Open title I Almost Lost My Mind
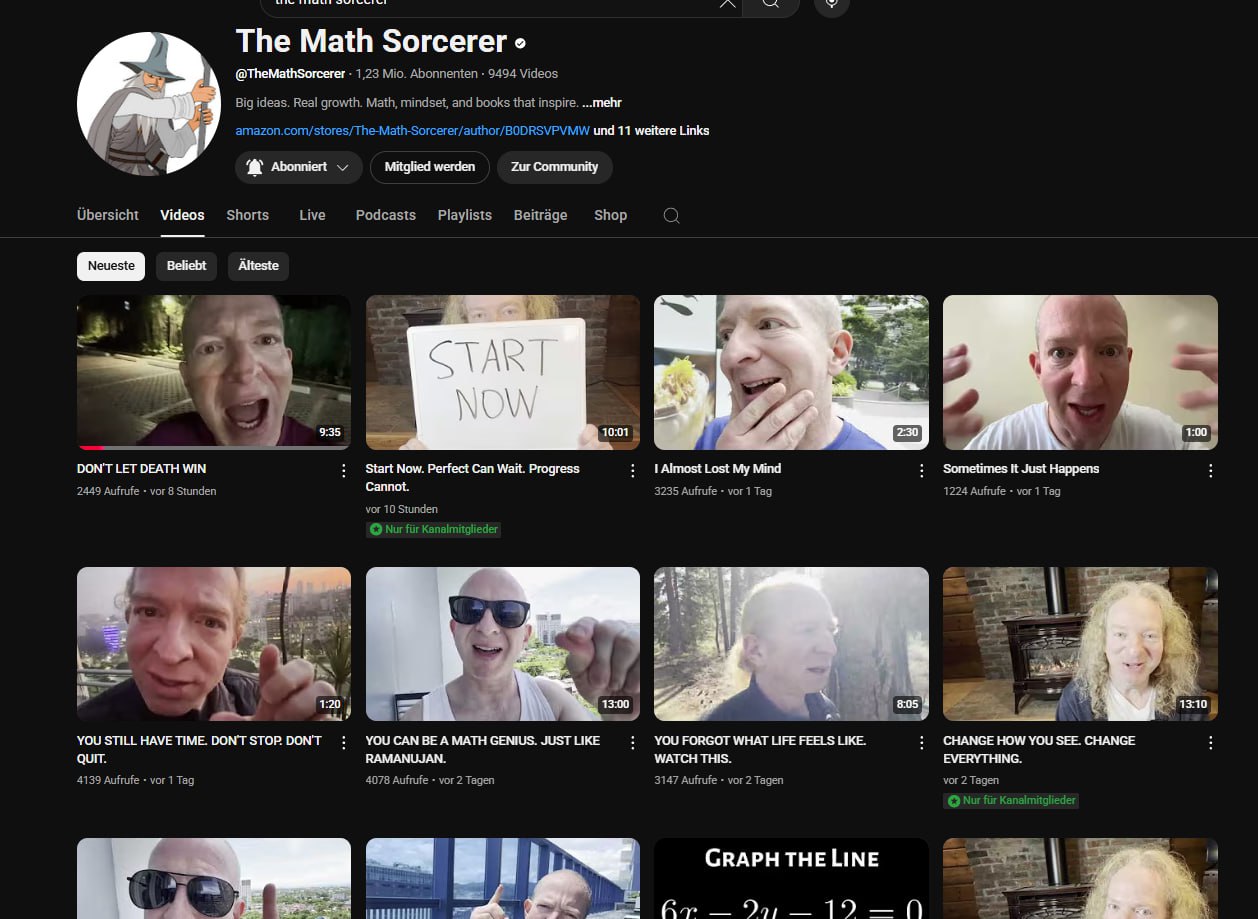The width and height of the screenshot is (1258, 919). point(717,468)
